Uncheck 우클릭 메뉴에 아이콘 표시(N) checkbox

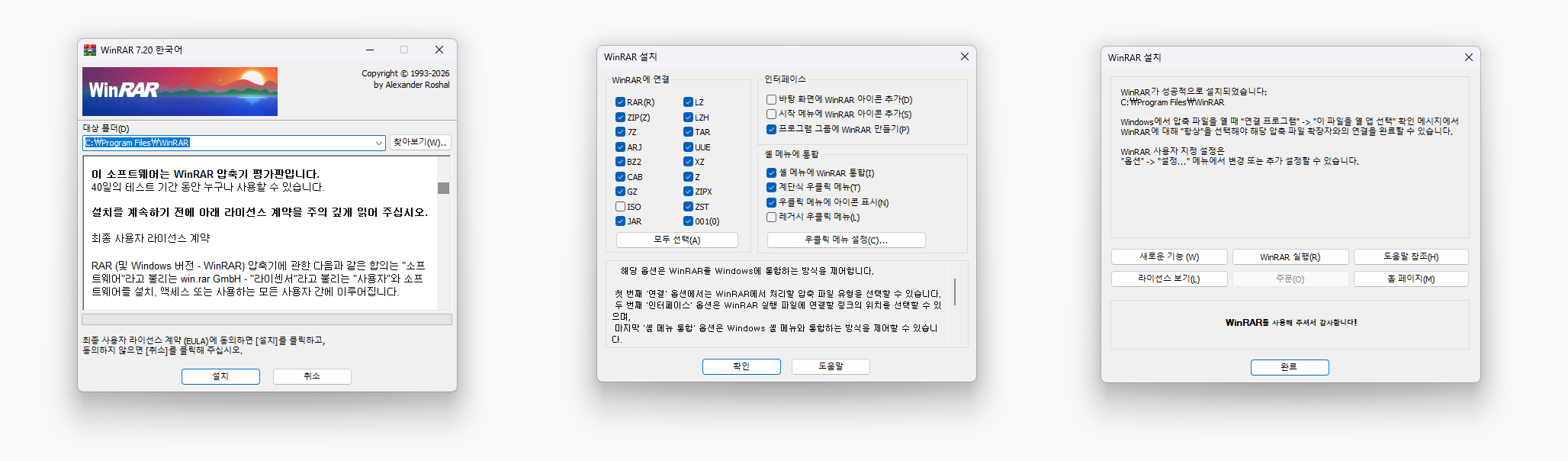[771, 203]
